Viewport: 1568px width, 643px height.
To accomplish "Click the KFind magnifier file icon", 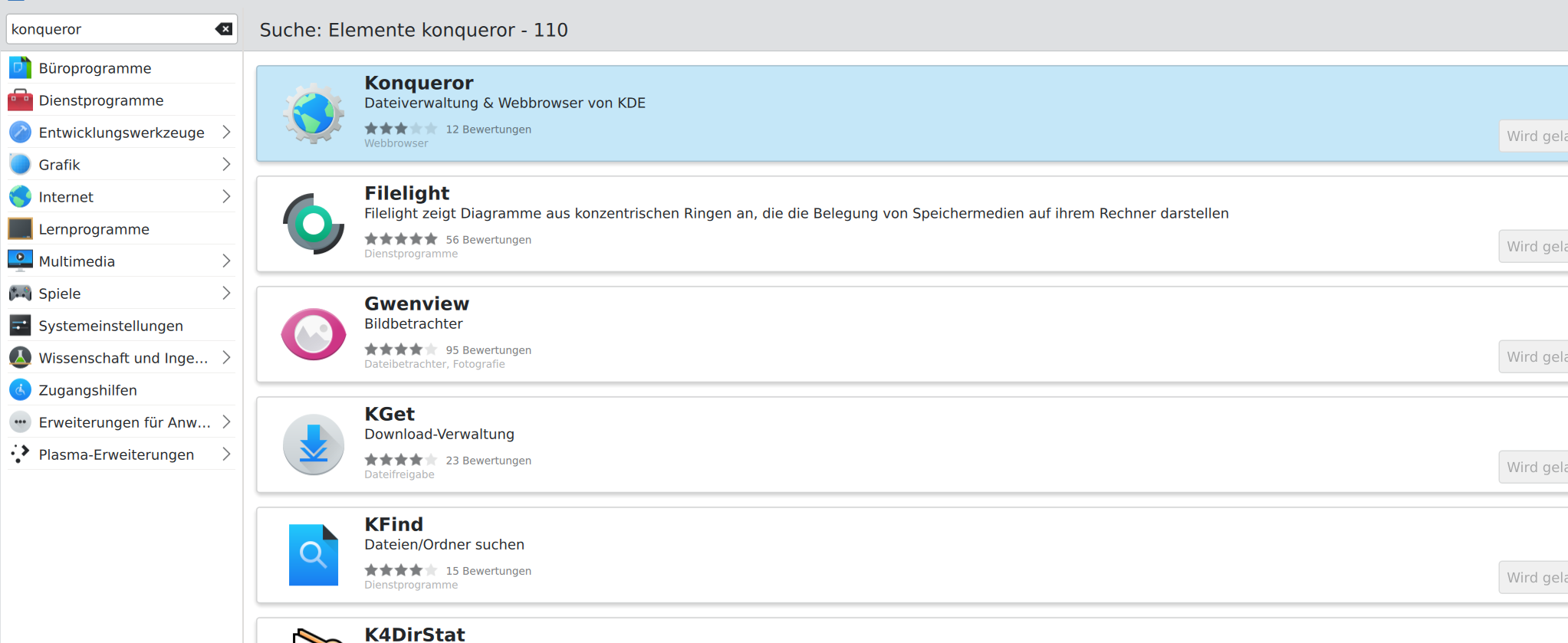I will 314,555.
